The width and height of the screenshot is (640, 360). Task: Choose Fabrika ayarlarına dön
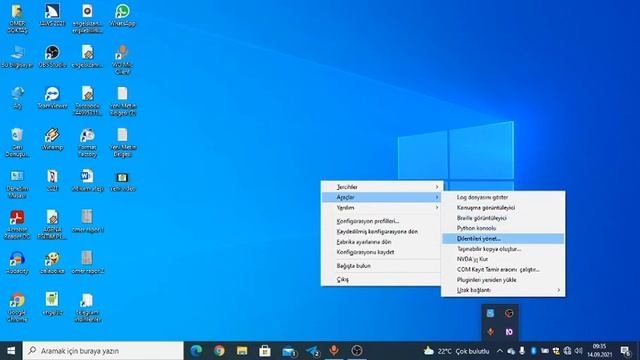[x=382, y=242]
